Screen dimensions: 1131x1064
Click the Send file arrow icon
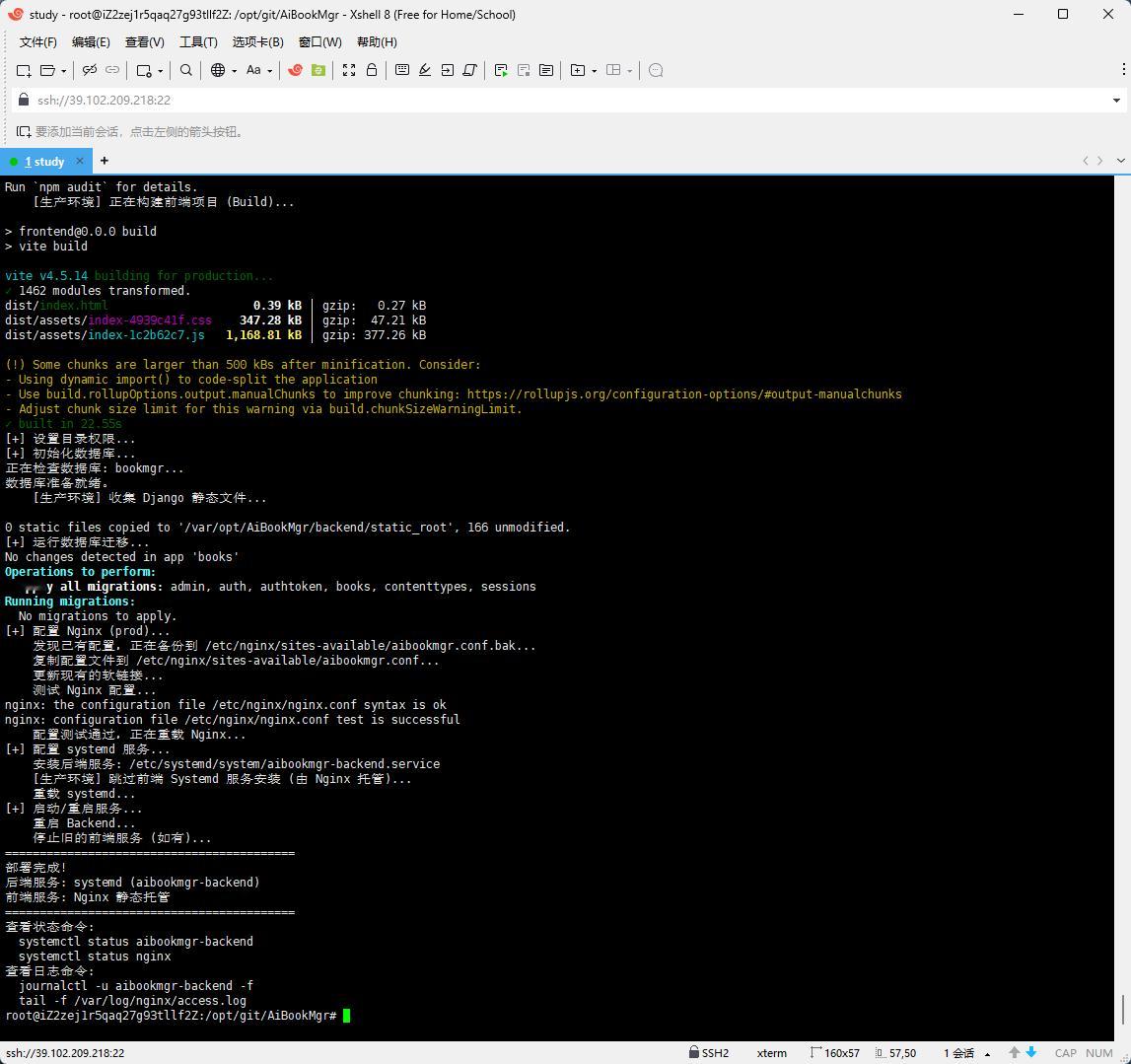point(448,70)
